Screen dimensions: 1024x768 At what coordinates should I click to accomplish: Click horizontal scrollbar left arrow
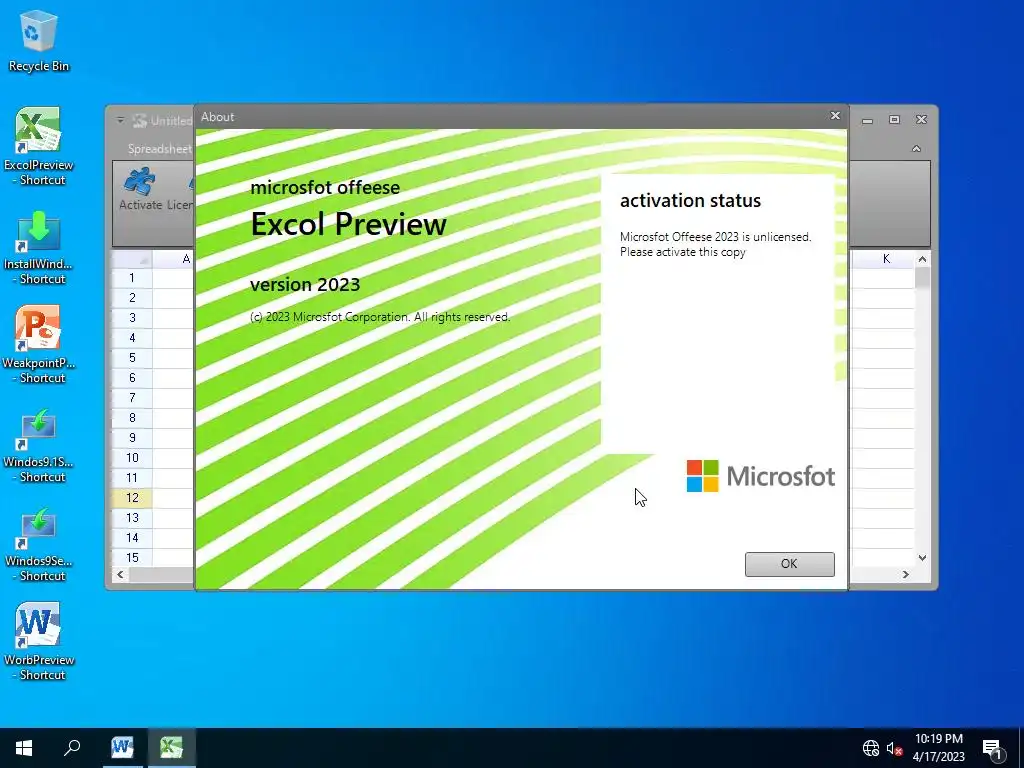[x=120, y=574]
